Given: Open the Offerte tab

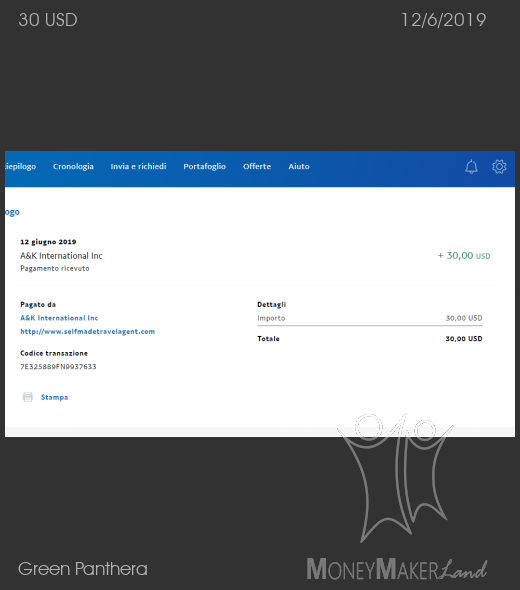Looking at the screenshot, I should [x=257, y=166].
